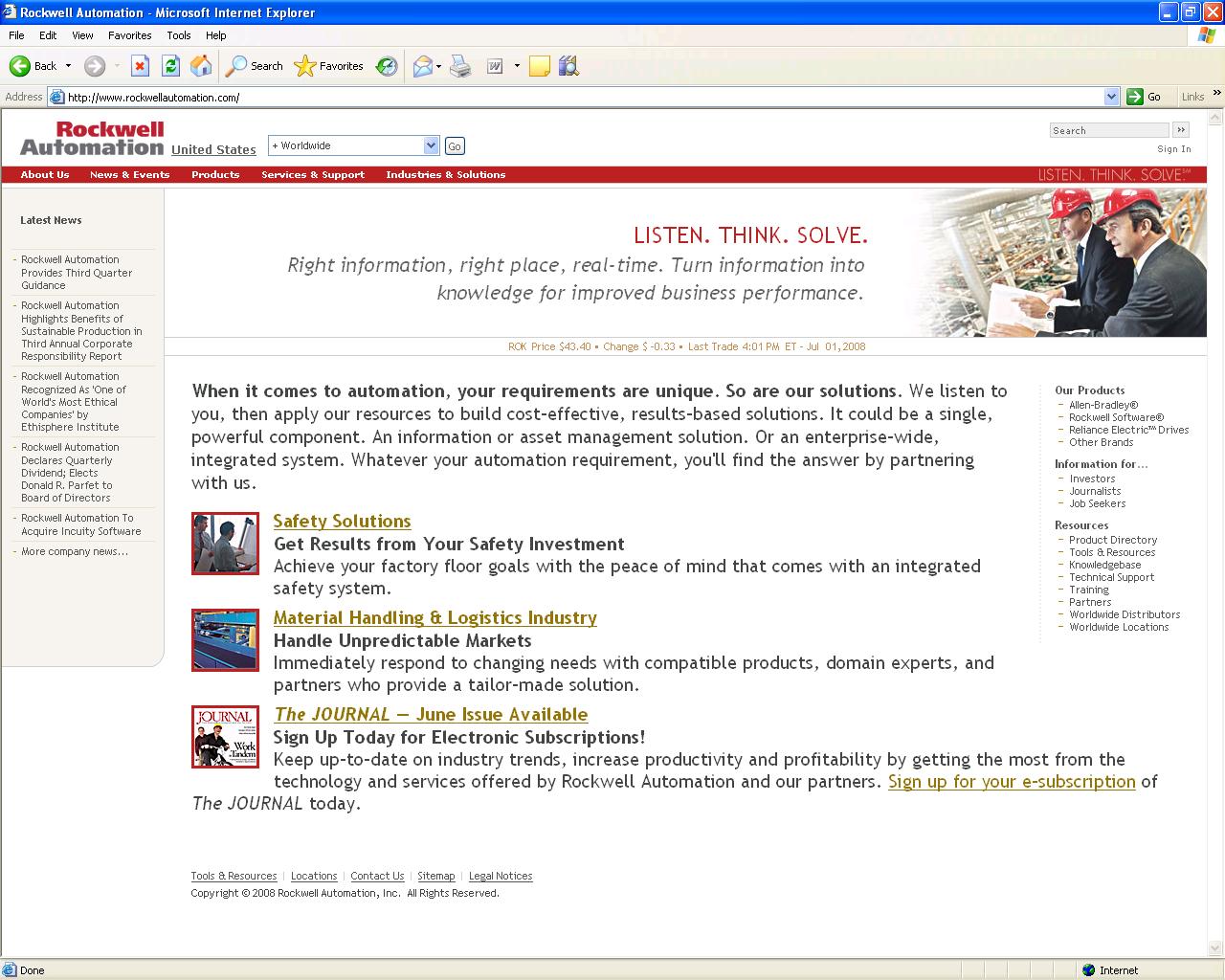The image size is (1225, 980).
Task: Open the News & Events navigation tab
Action: point(129,174)
